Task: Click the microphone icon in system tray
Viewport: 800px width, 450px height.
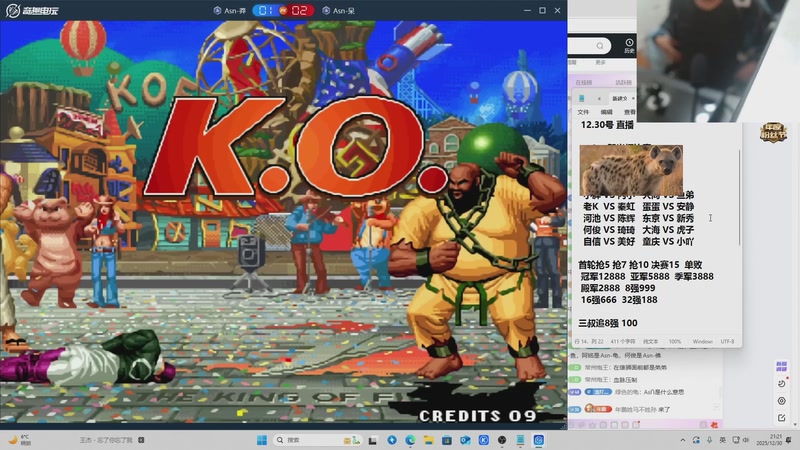Action: (x=710, y=440)
